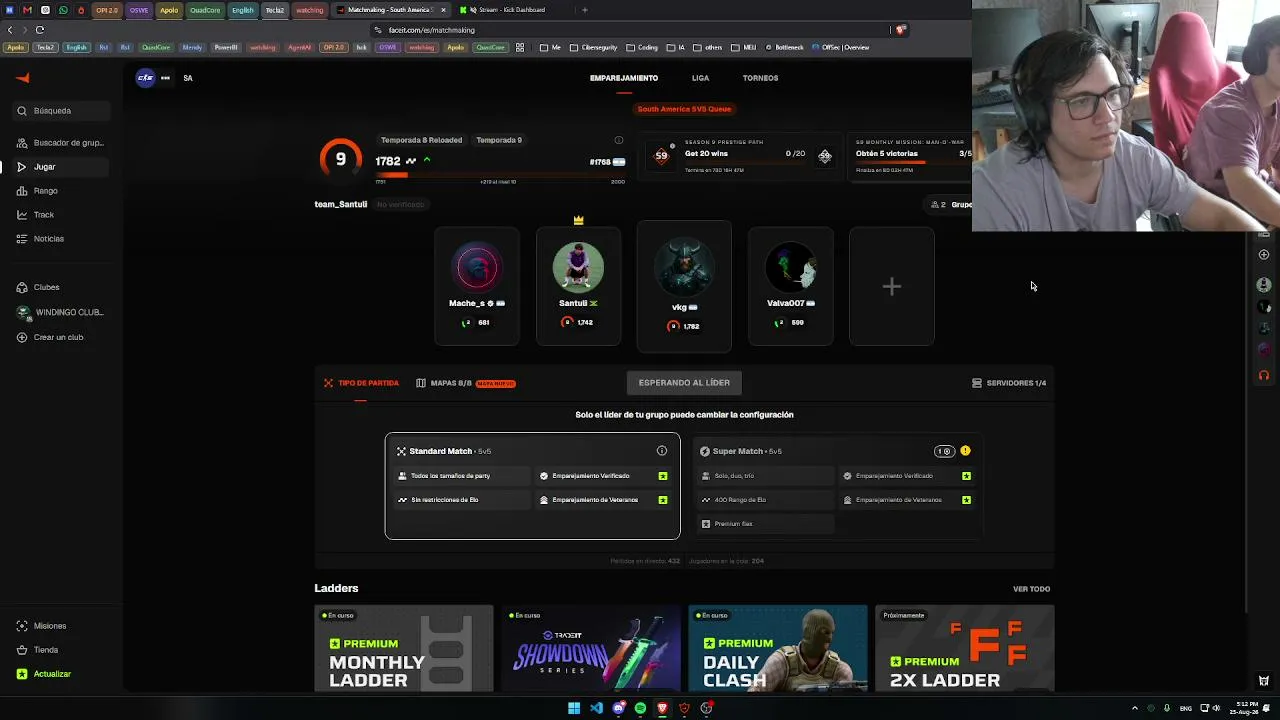
Task: Select Jugar in the sidebar
Action: tap(60, 167)
